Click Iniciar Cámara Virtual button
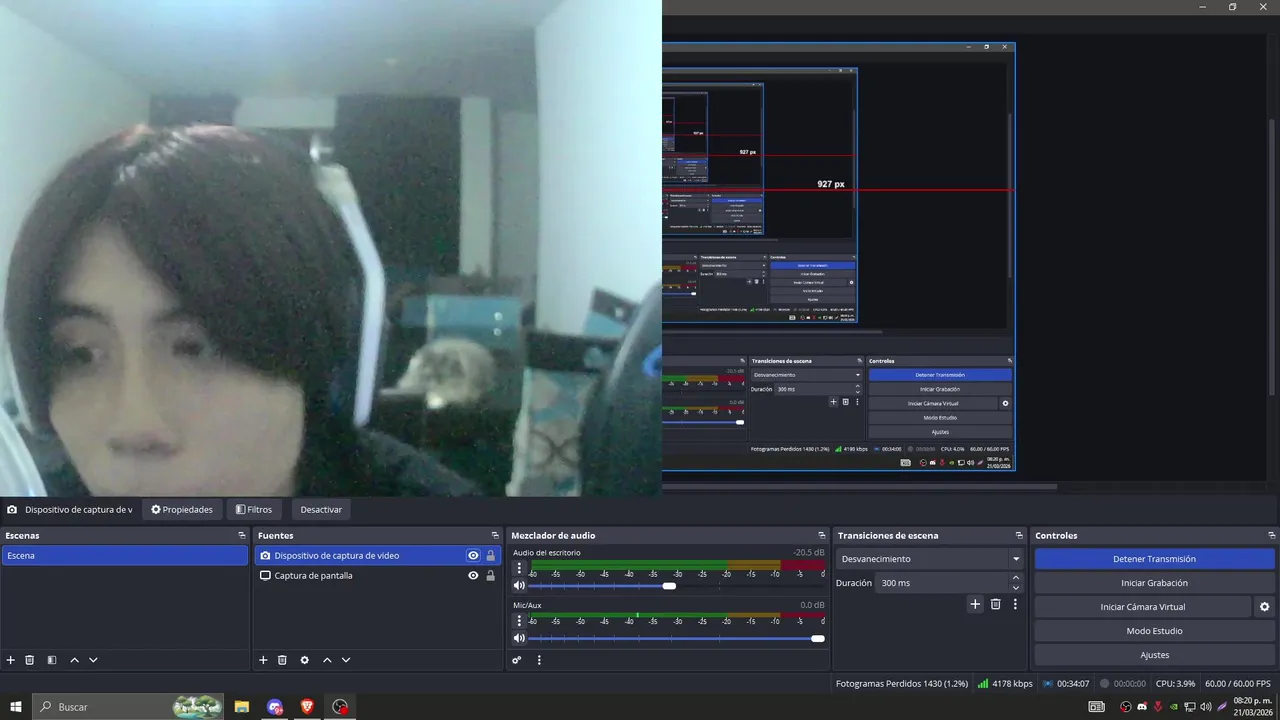Screen dimensions: 1280x720 point(1143,607)
